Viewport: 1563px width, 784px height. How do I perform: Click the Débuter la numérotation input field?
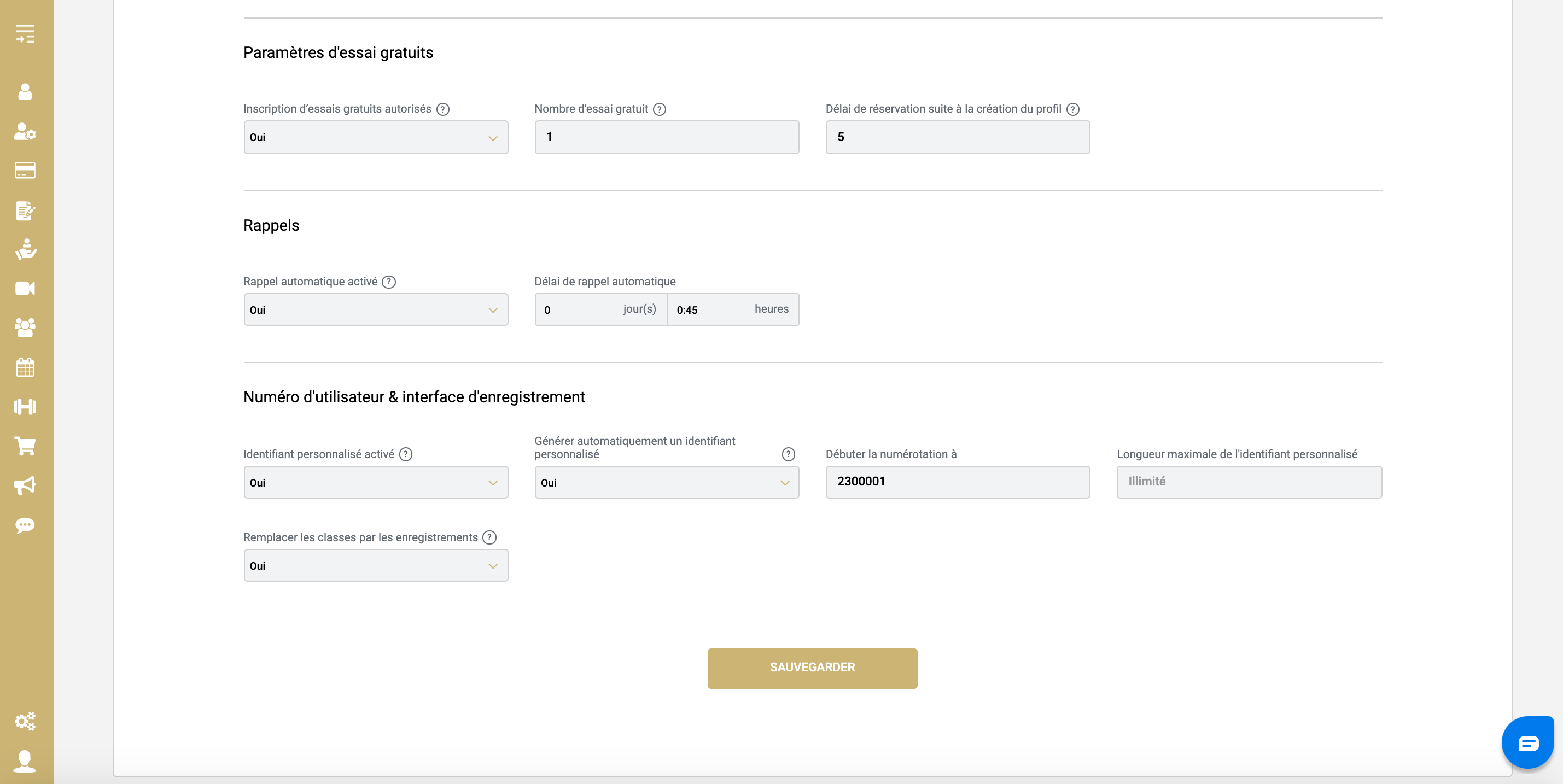(x=958, y=482)
